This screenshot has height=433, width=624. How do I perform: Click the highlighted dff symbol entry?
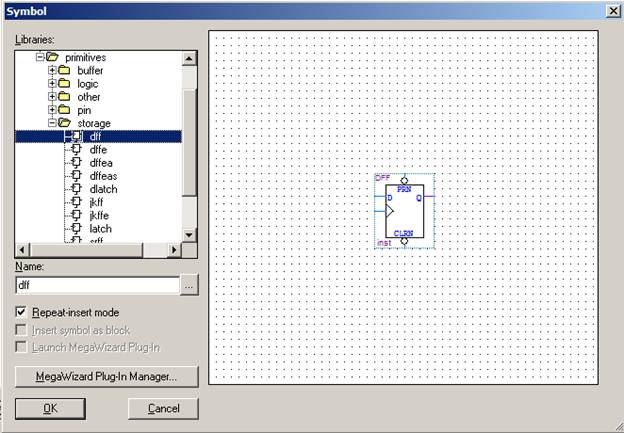(x=95, y=136)
